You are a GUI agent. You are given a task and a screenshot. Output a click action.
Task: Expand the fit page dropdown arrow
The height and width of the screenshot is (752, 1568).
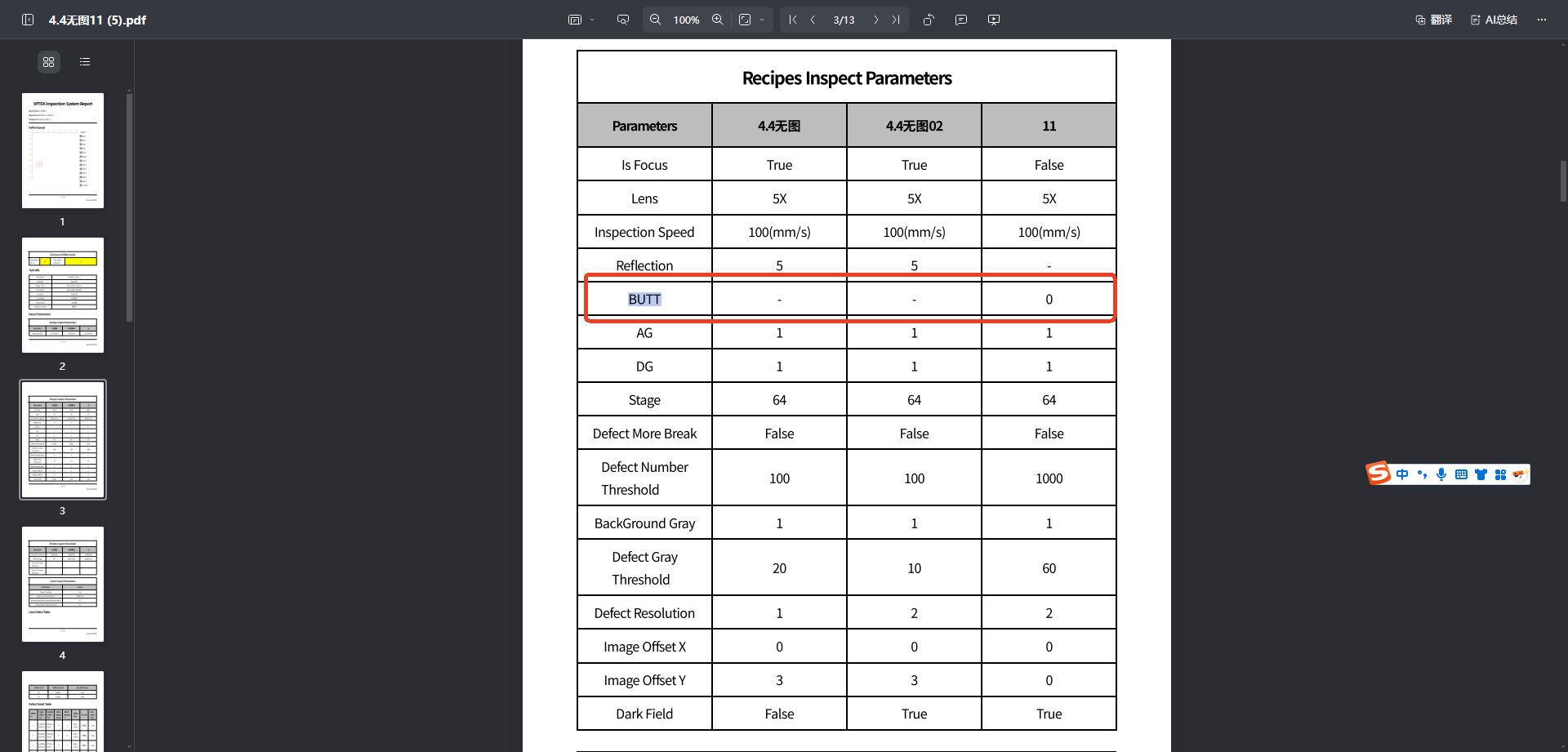(x=762, y=20)
